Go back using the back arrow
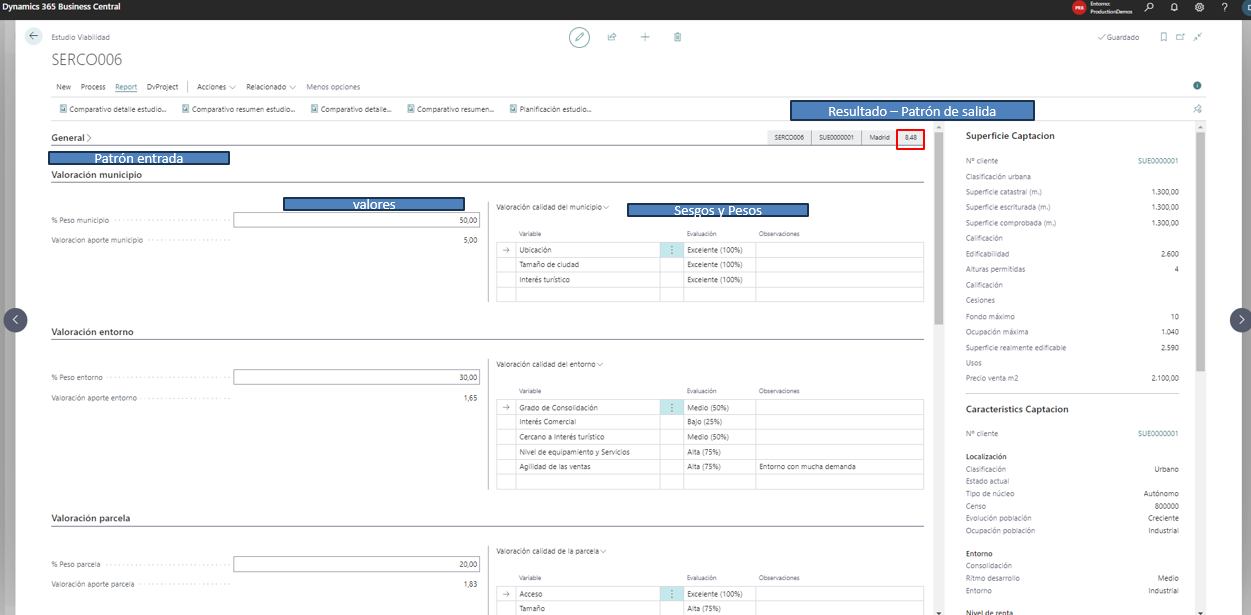1251x615 pixels. click(34, 36)
